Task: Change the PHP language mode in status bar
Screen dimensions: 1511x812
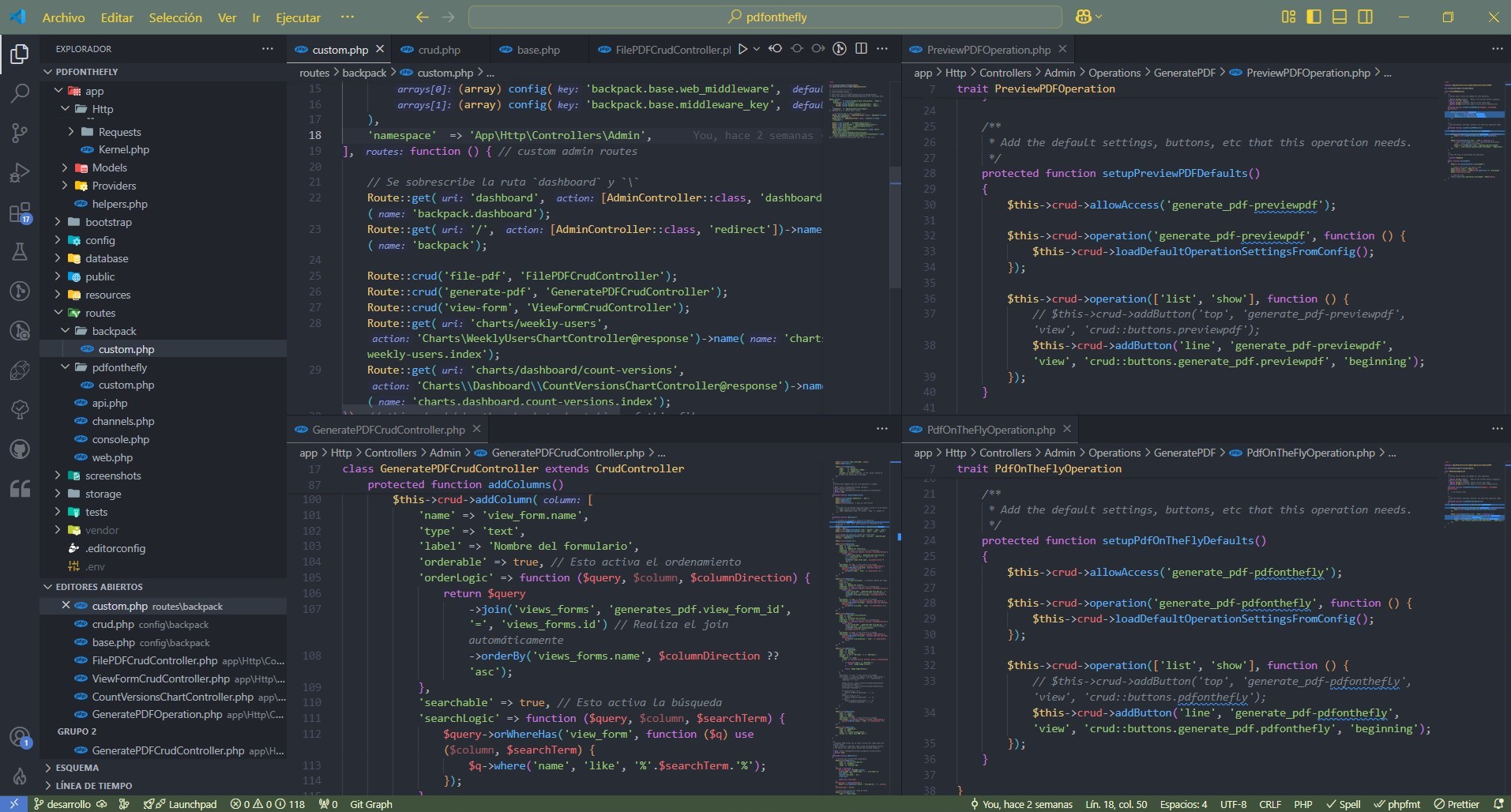Action: (1303, 804)
